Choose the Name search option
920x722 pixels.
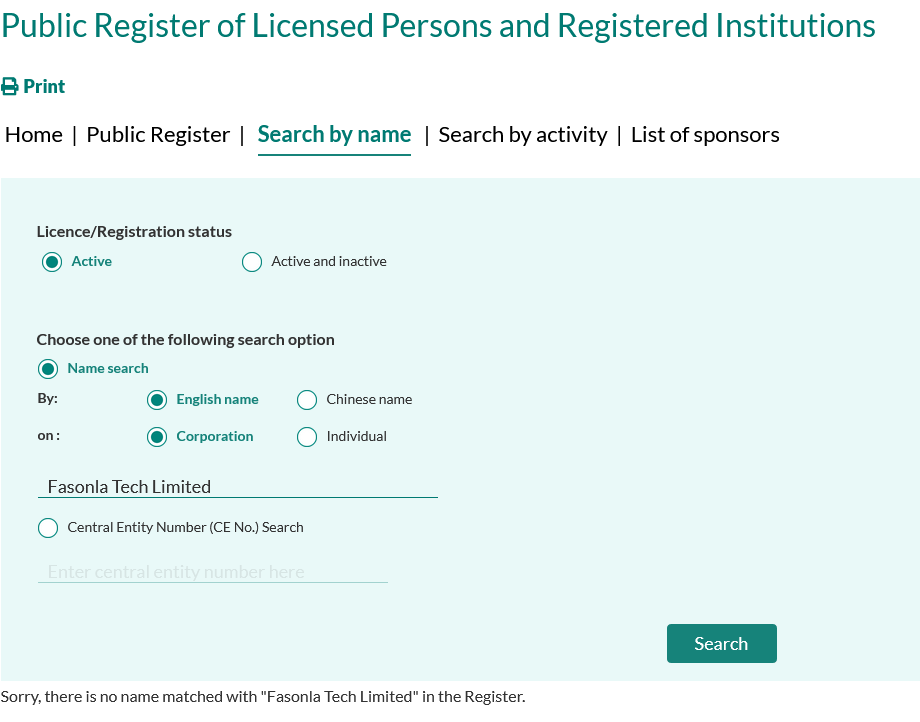point(48,369)
